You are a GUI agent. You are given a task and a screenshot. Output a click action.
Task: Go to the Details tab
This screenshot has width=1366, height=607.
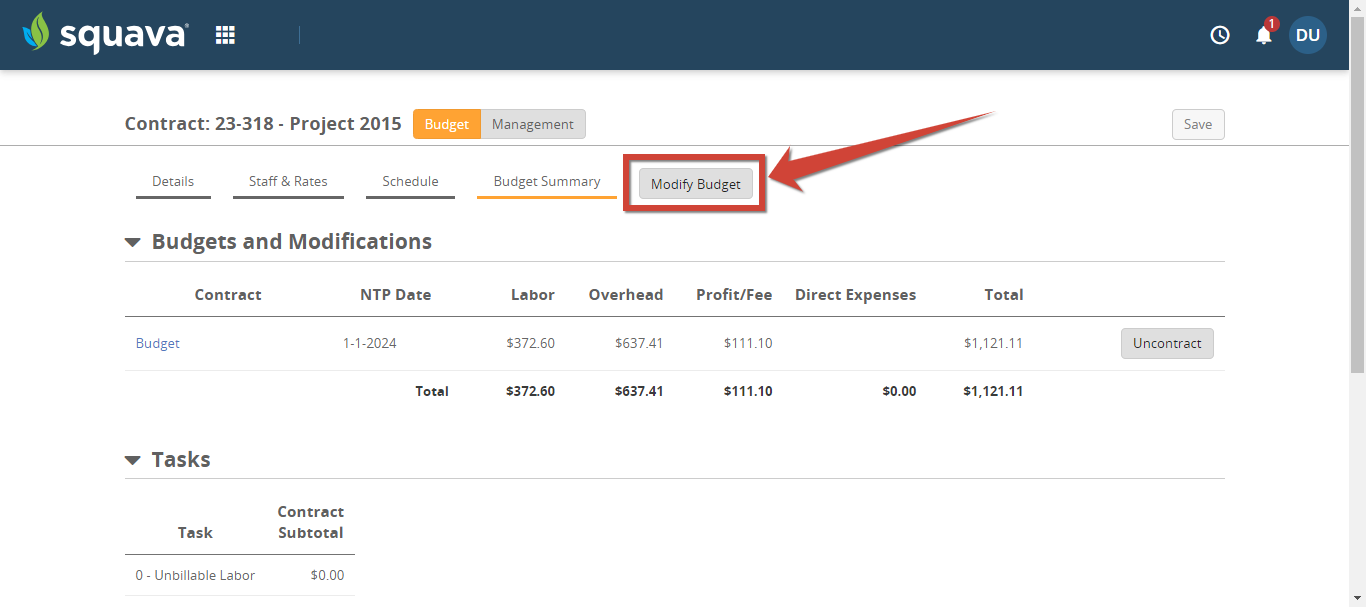(x=173, y=181)
